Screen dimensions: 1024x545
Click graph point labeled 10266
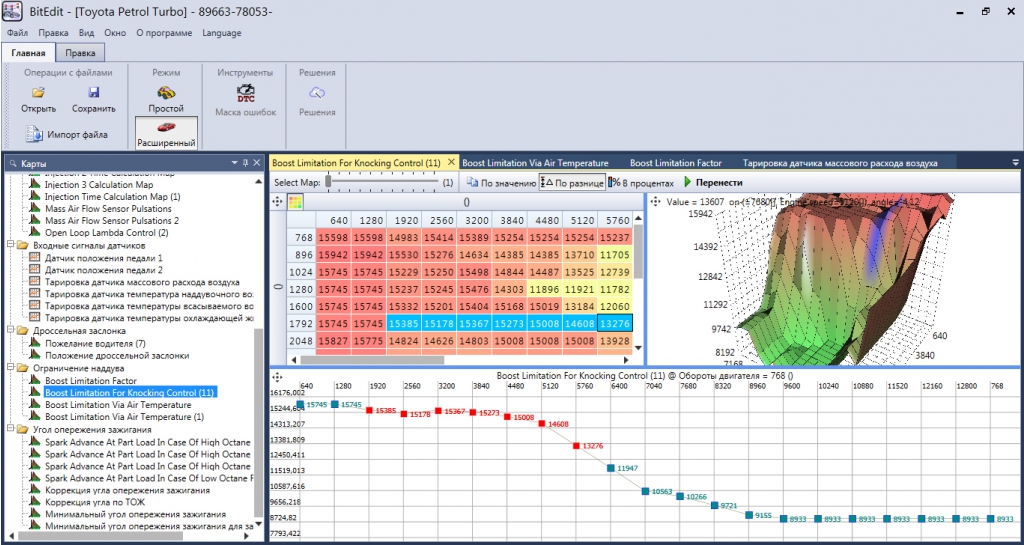(x=680, y=496)
